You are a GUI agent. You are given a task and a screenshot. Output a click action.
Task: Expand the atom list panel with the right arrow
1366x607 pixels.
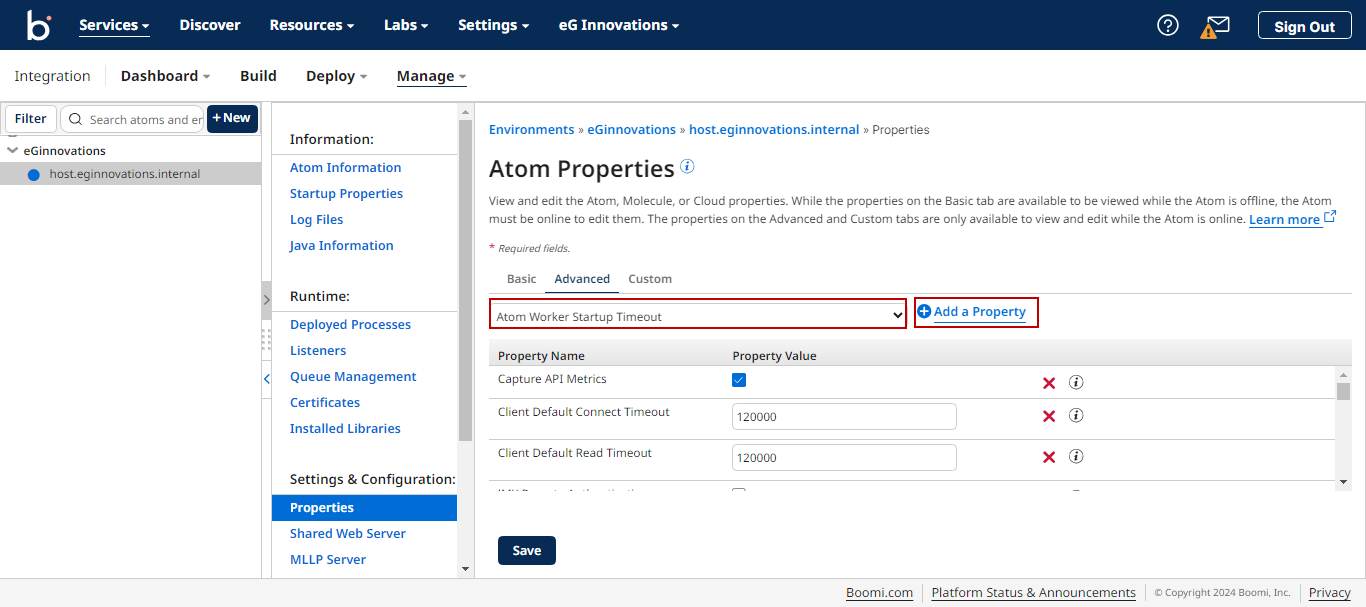pos(266,300)
